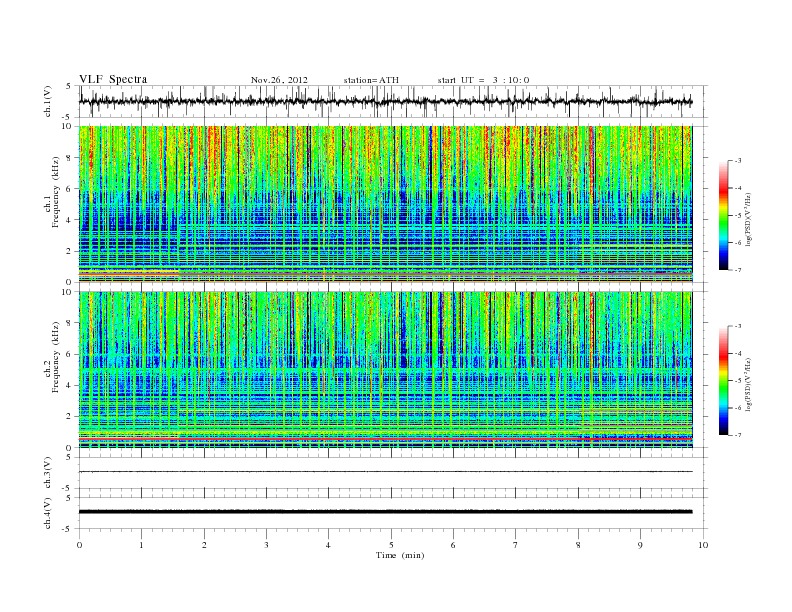Image resolution: width=792 pixels, height=612 pixels.
Task: Click the "2" kHz tick on ch.1 frequency axis
Action: (69, 251)
